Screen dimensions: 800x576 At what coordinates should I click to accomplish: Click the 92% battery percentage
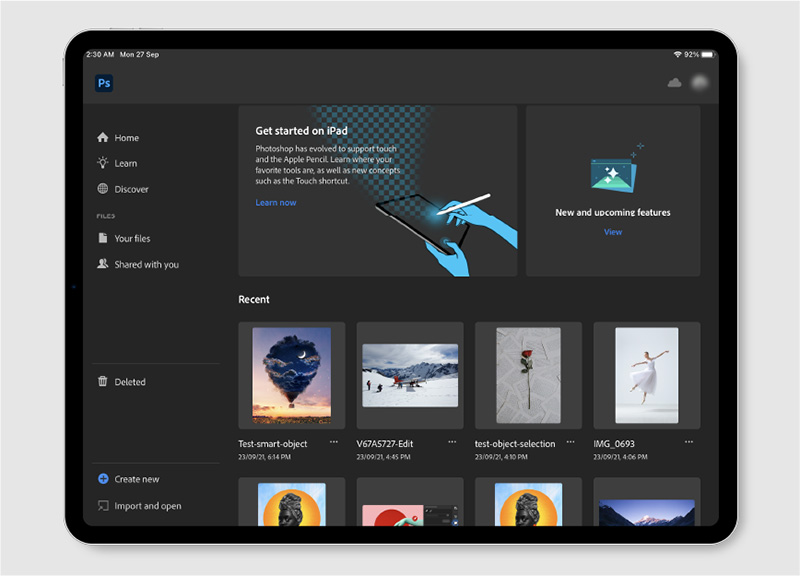[691, 54]
